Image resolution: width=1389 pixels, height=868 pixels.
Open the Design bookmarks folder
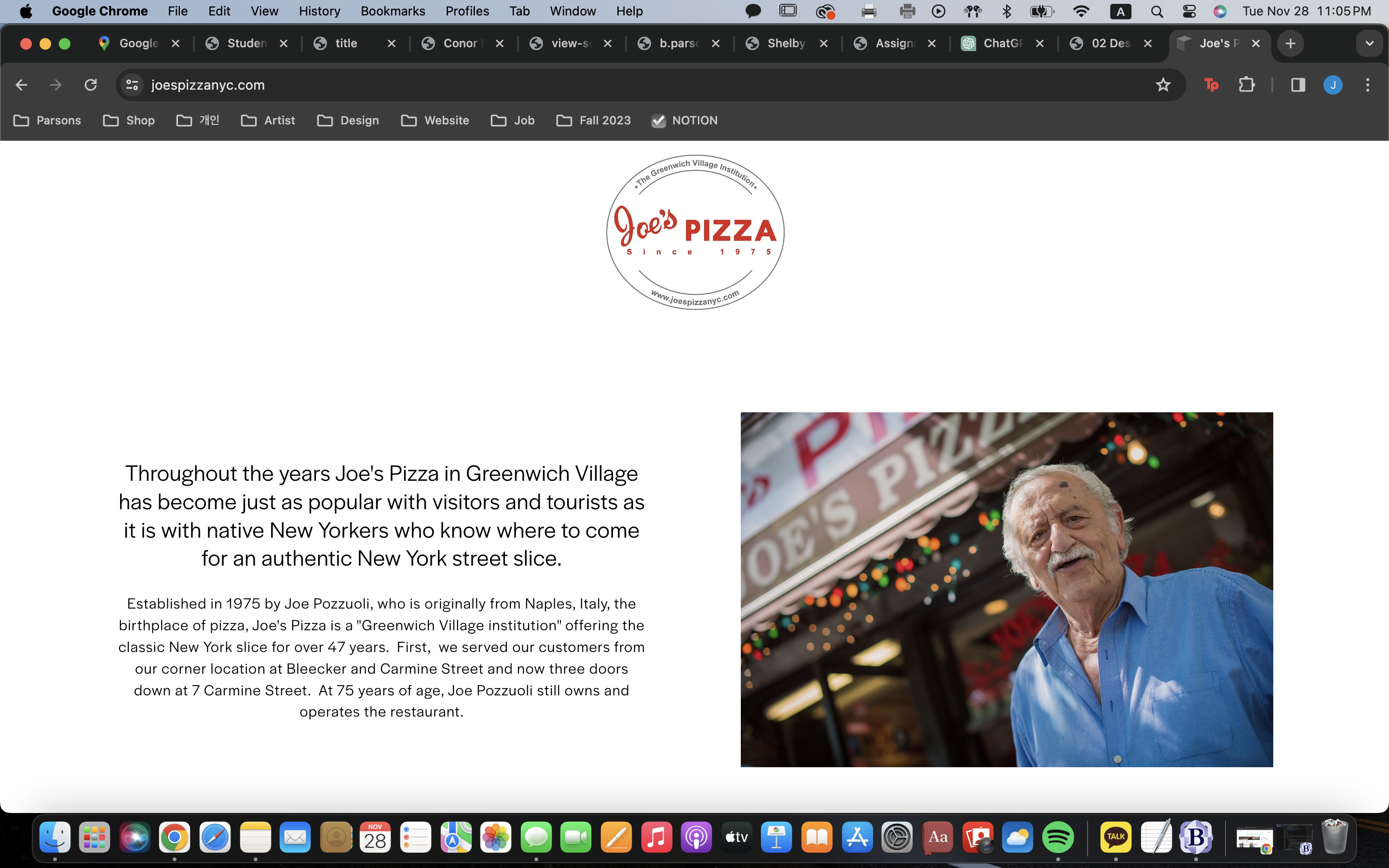click(x=348, y=121)
